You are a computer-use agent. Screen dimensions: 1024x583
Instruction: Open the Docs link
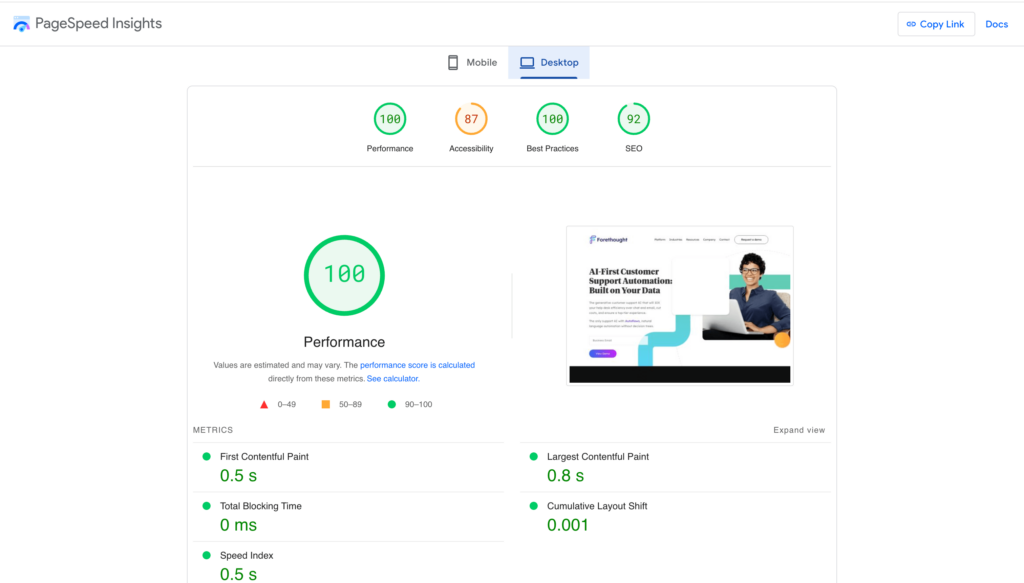[997, 24]
